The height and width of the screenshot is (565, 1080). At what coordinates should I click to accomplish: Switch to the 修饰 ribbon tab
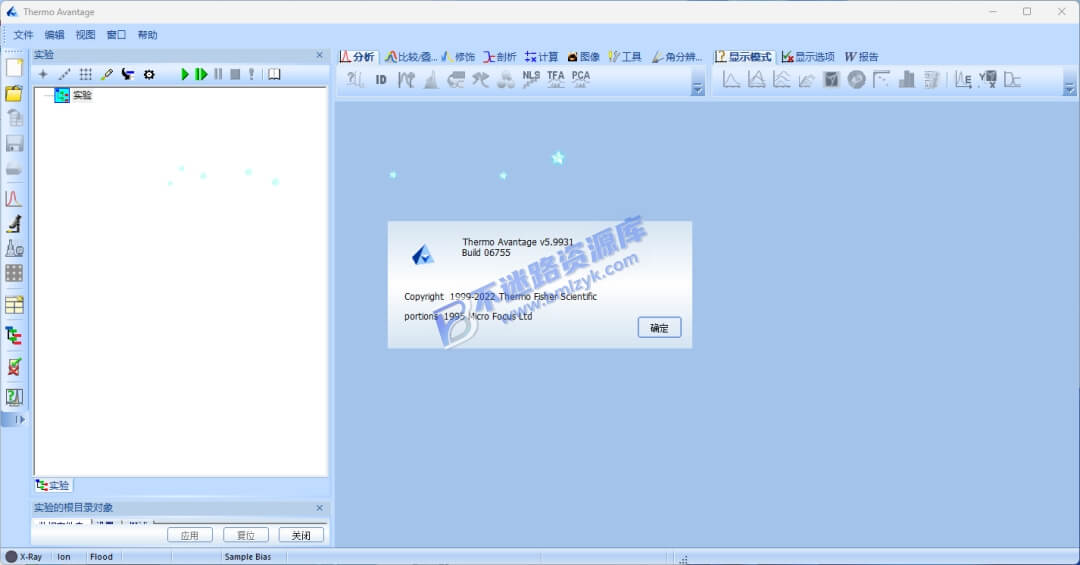coord(459,56)
